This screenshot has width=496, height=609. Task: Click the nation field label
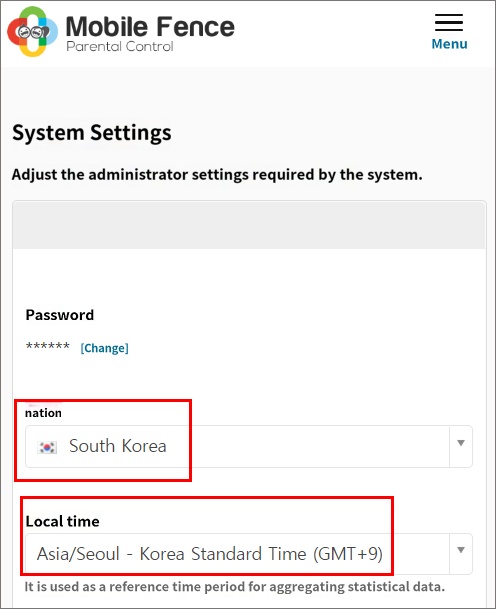[x=43, y=413]
